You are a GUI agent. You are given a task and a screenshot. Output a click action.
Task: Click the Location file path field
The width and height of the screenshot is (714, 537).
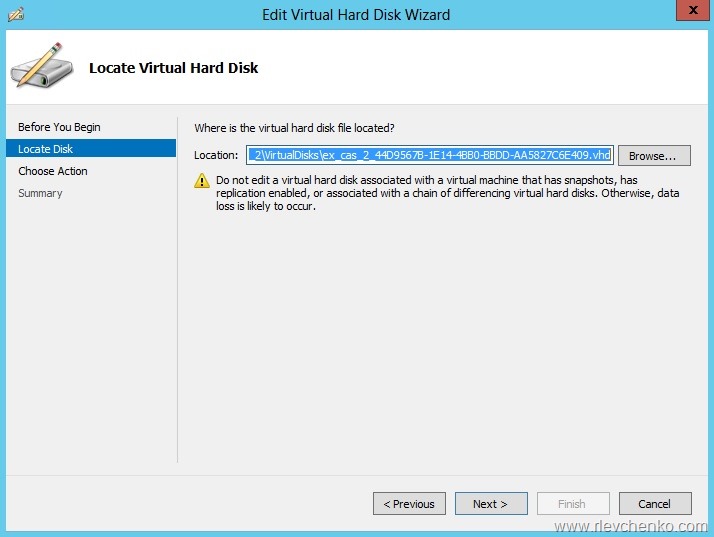pyautogui.click(x=429, y=155)
